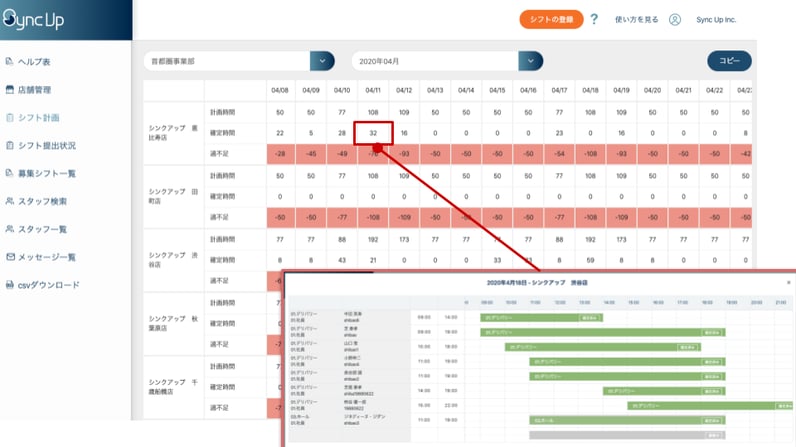Click the シフト計画 sidebar icon
Screen dimensions: 796x447
[9, 118]
